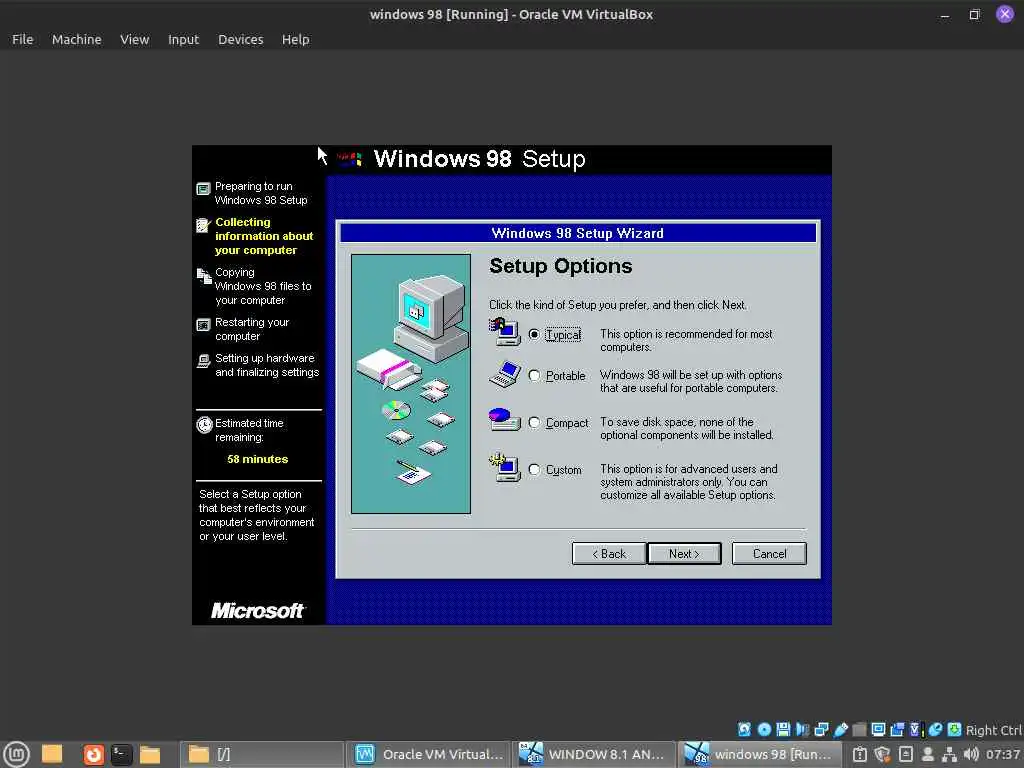Click the security shield tray icon
Viewport: 1024px width, 768px height.
[x=882, y=754]
